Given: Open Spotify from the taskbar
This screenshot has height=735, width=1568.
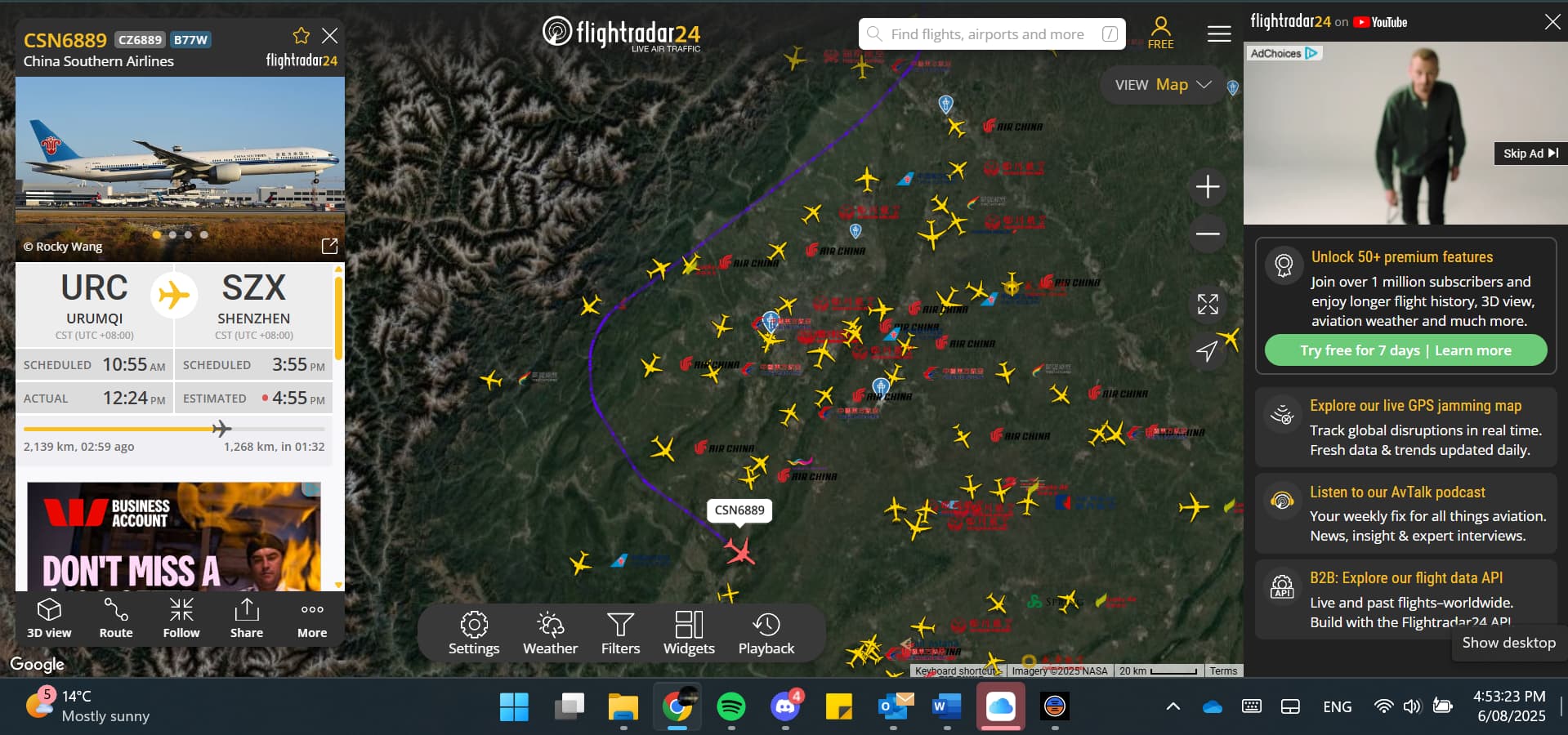Looking at the screenshot, I should tap(731, 706).
